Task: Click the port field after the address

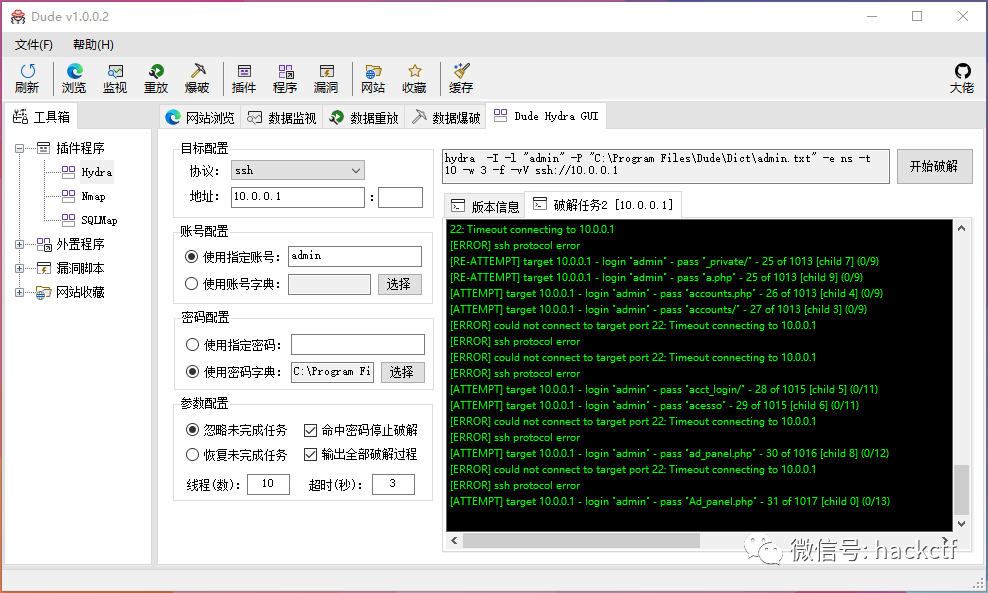Action: 400,197
